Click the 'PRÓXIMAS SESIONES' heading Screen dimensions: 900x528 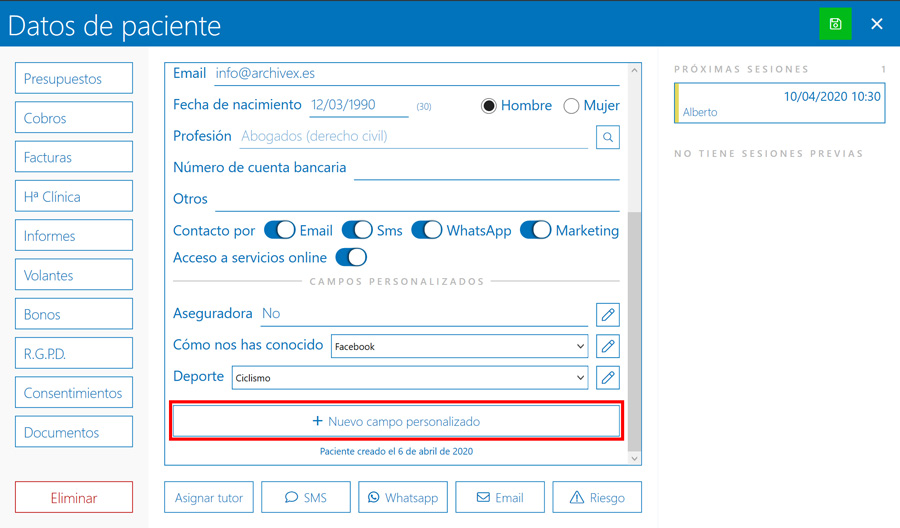742,69
